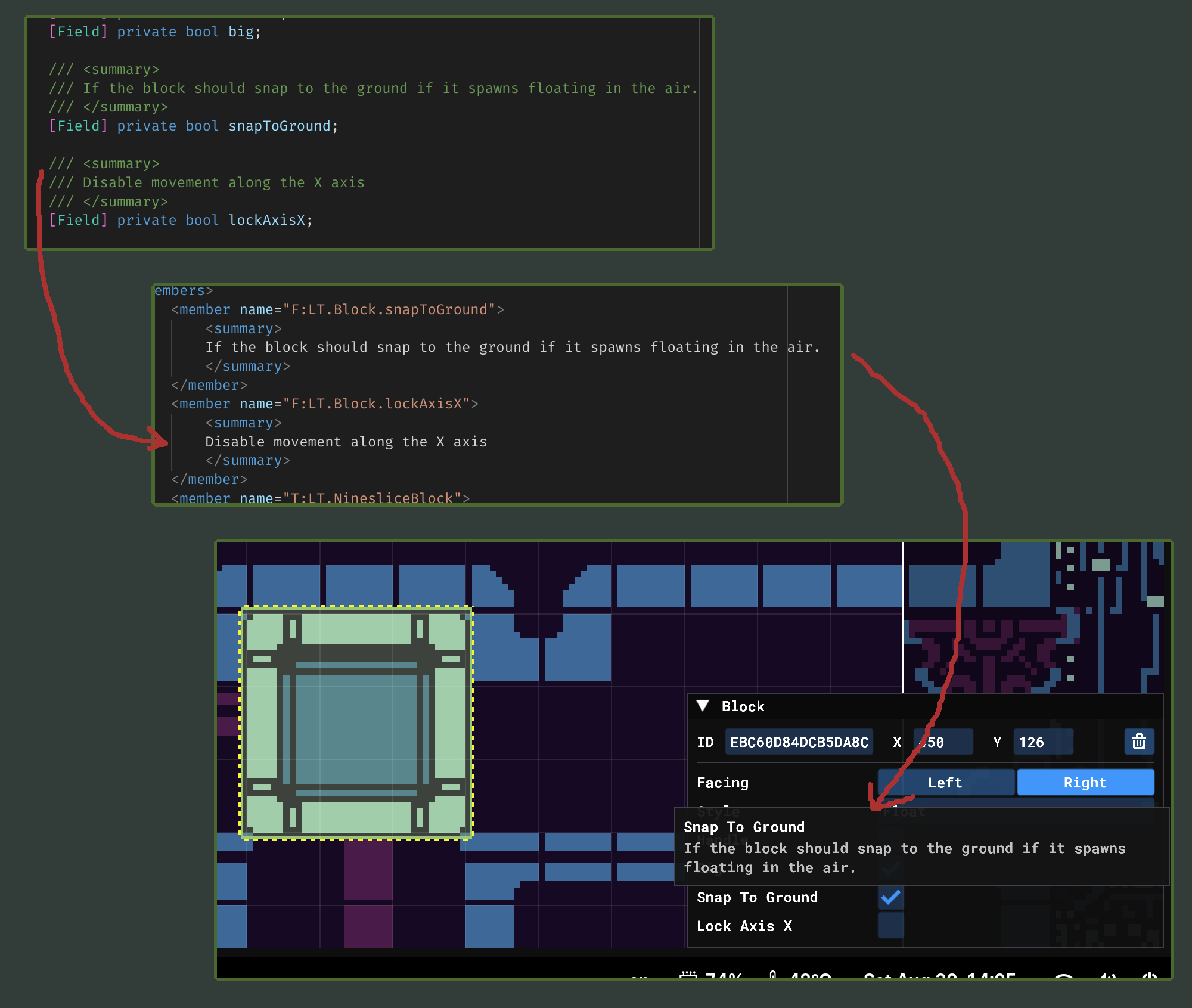Click the memory chip icon beside 74%

click(688, 976)
